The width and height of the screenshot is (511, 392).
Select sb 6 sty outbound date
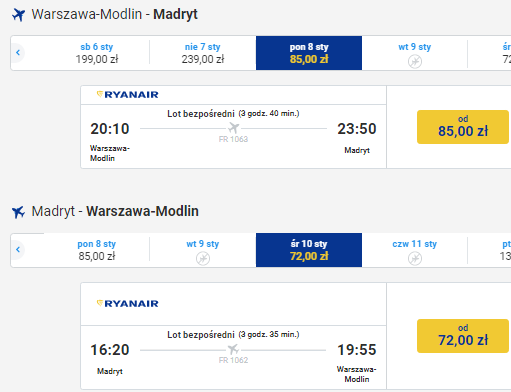[97, 53]
